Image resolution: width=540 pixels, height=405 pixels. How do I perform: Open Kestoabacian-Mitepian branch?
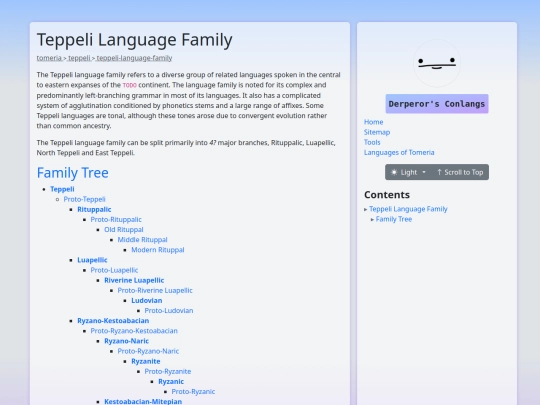[143, 402]
